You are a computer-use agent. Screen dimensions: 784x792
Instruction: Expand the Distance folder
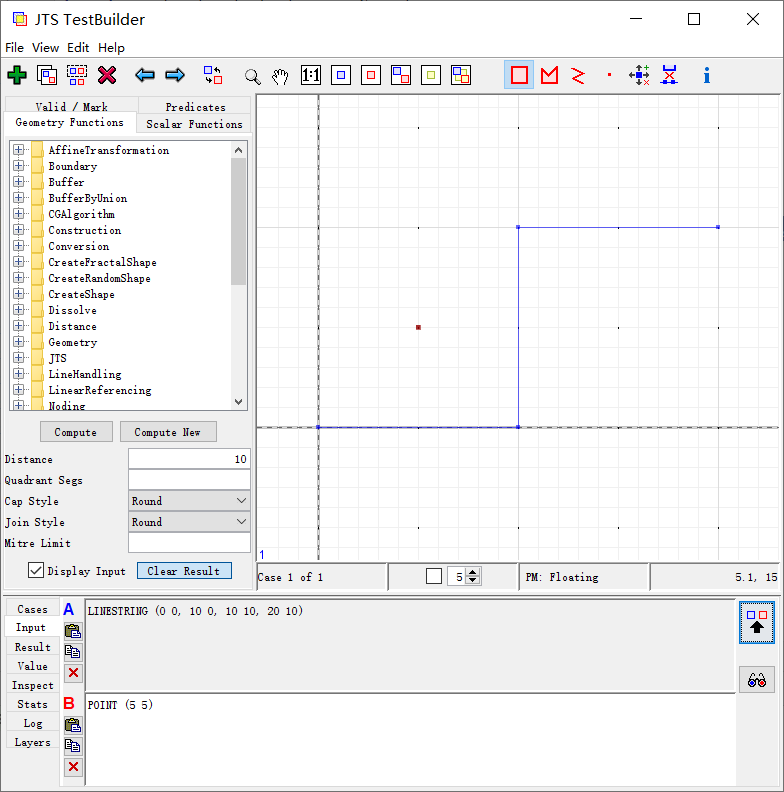(x=19, y=326)
